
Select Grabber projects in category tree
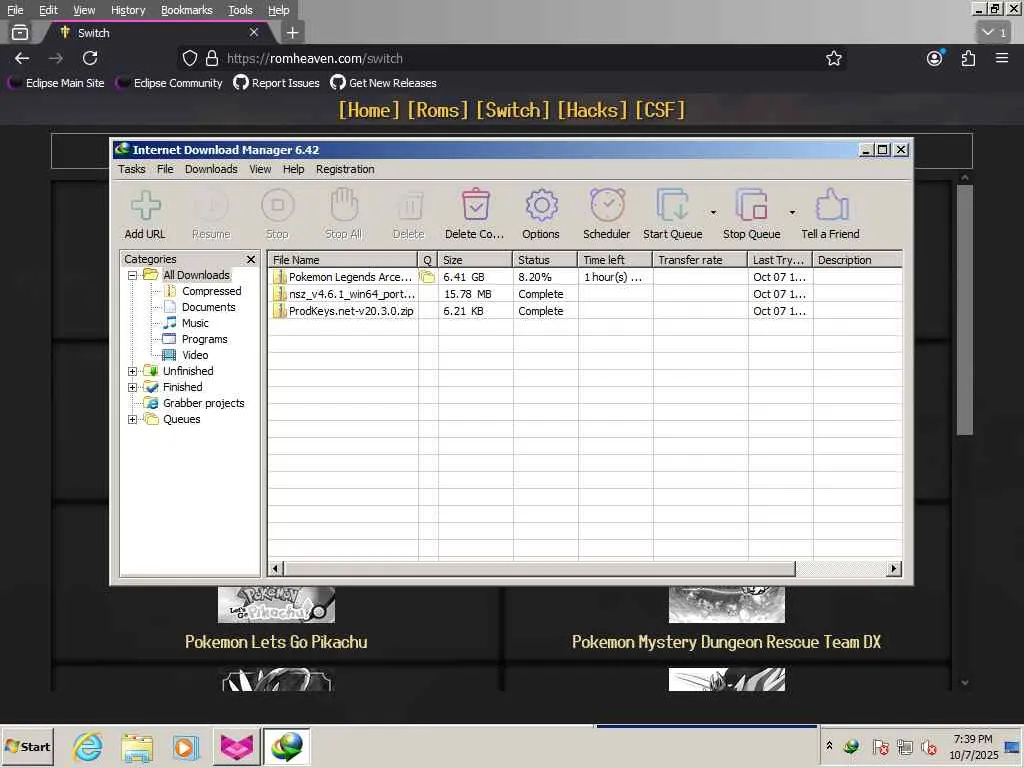[203, 404]
